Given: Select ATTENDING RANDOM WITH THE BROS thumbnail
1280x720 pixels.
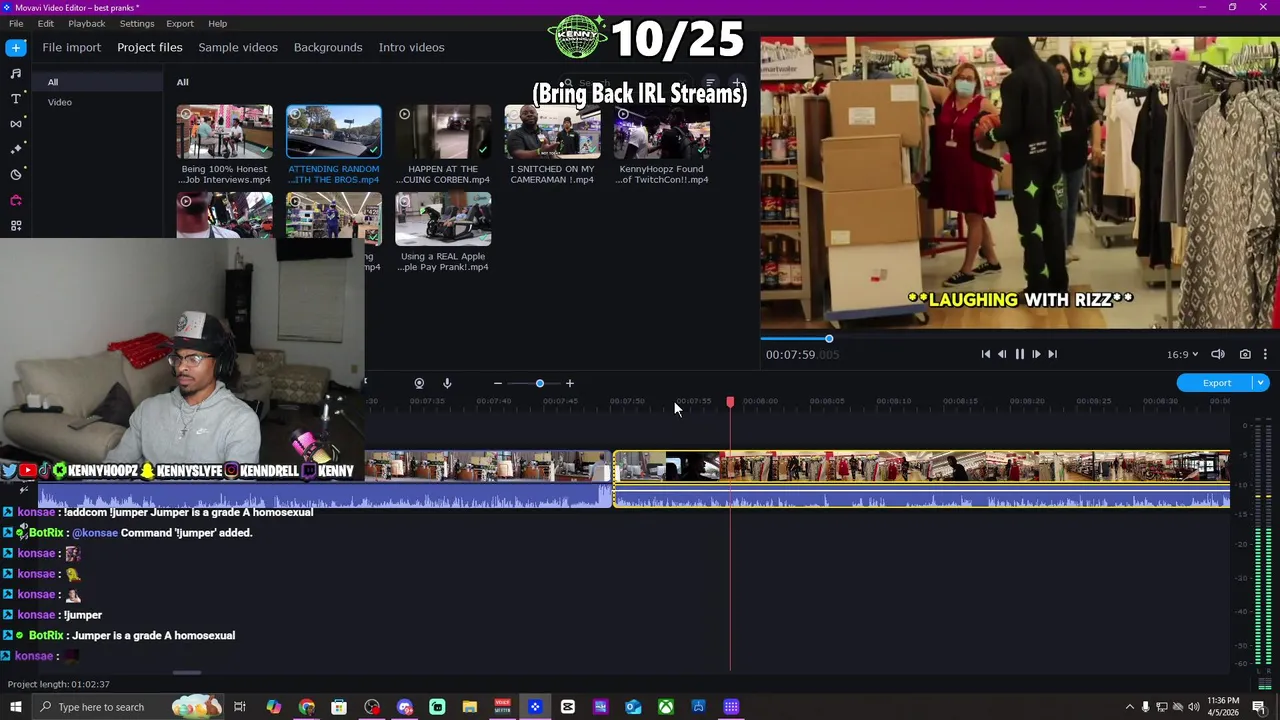Looking at the screenshot, I should coord(334,132).
